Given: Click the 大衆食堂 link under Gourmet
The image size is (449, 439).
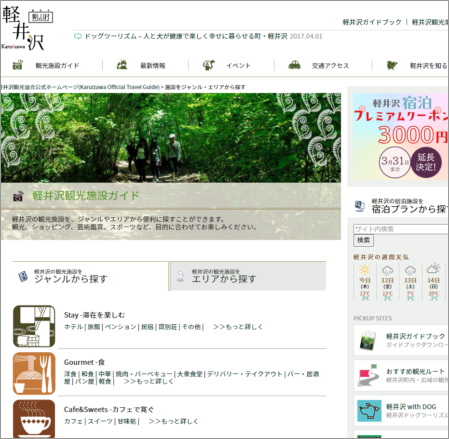Looking at the screenshot, I should pyautogui.click(x=189, y=374).
